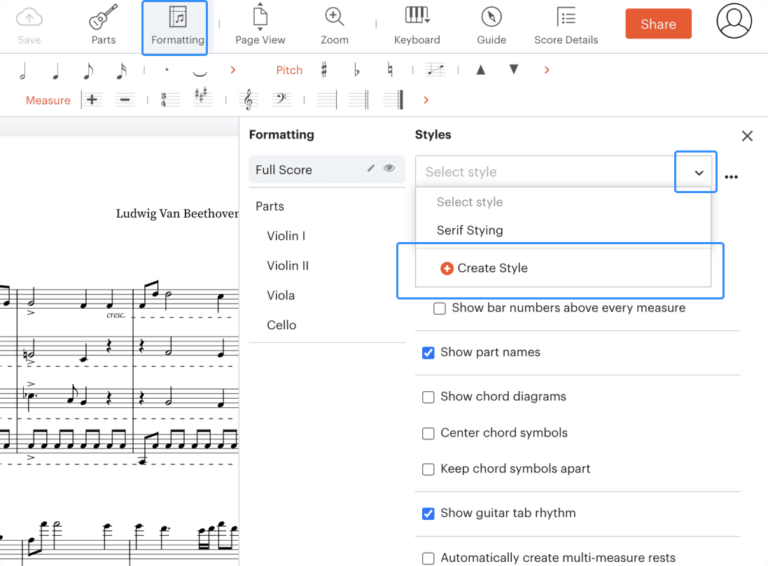Image resolution: width=768 pixels, height=566 pixels.
Task: Click the Save cloud icon
Action: [29, 26]
